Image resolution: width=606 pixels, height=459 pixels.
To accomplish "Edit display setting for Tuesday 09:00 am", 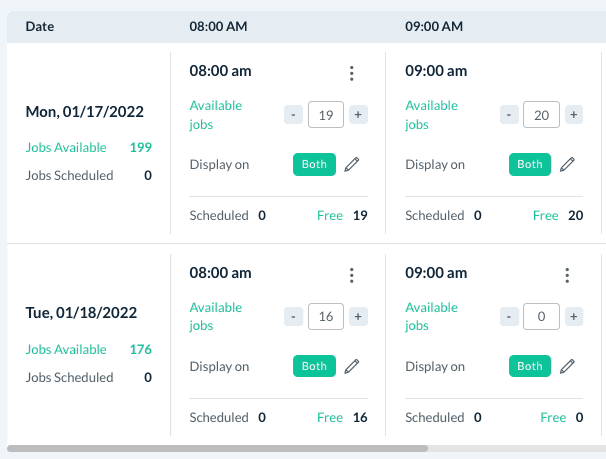I will point(567,366).
